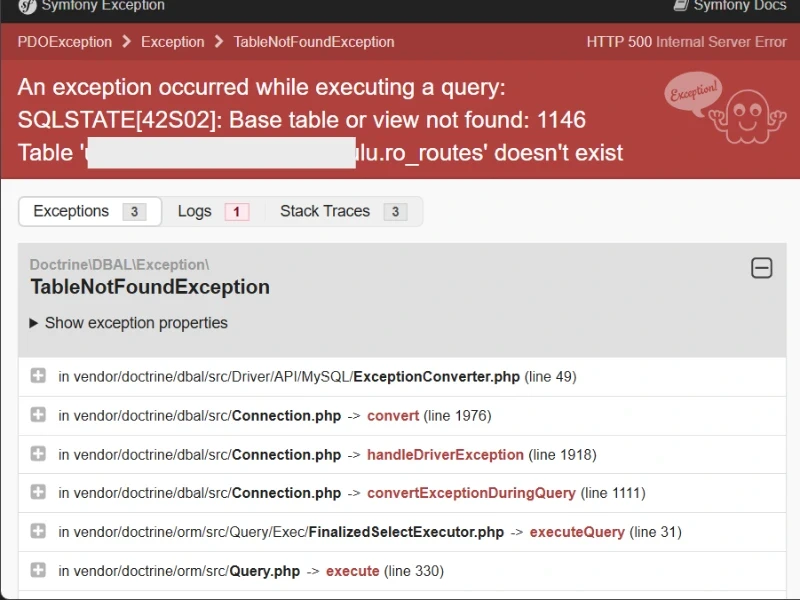Expand the ExceptionConverter.php line 49 trace
The image size is (800, 600).
[38, 376]
